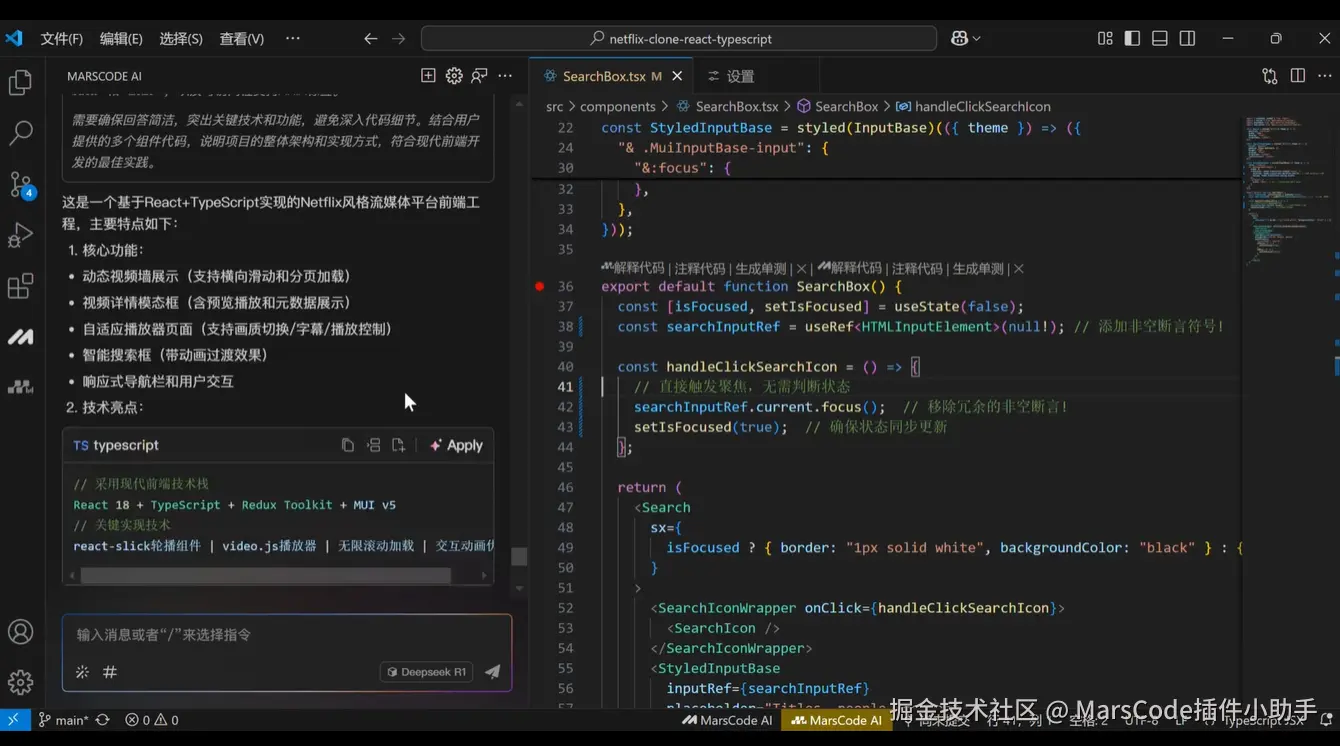Open the 查看(V) menu
The height and width of the screenshot is (746, 1340).
click(242, 39)
